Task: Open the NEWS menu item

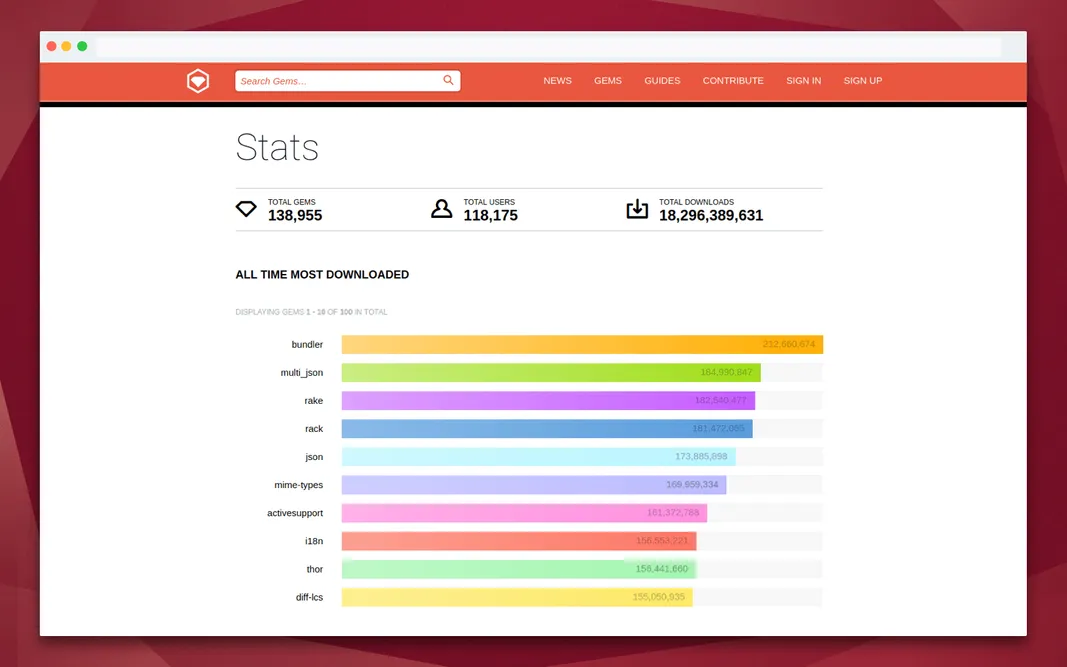Action: [x=557, y=81]
